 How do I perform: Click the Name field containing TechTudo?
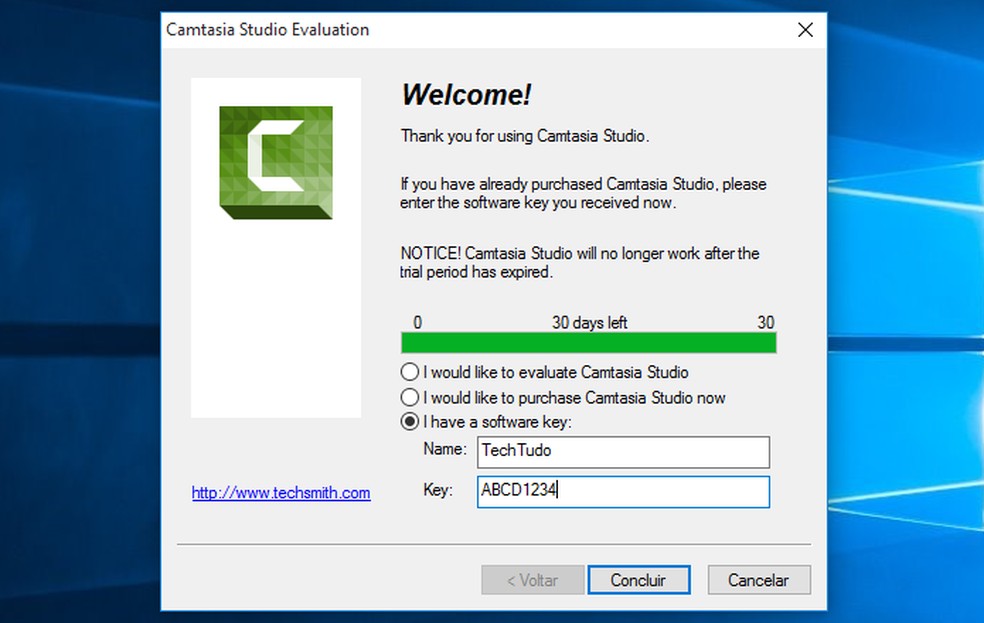click(x=623, y=452)
